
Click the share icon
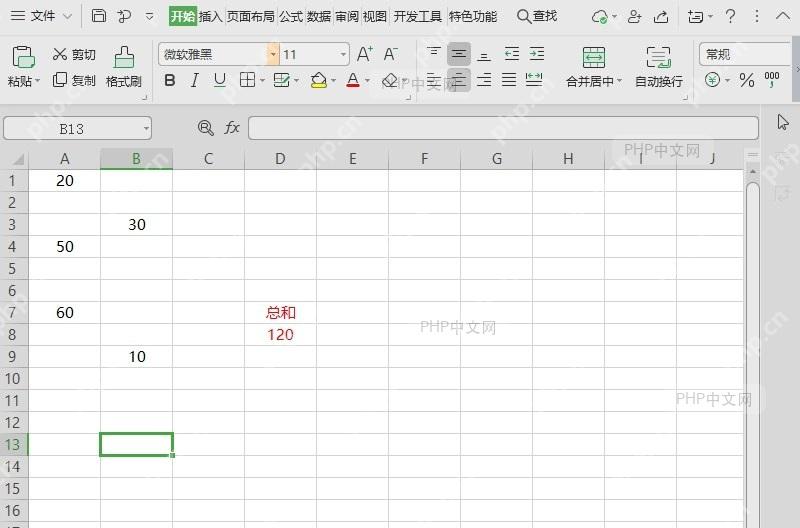[x=661, y=17]
